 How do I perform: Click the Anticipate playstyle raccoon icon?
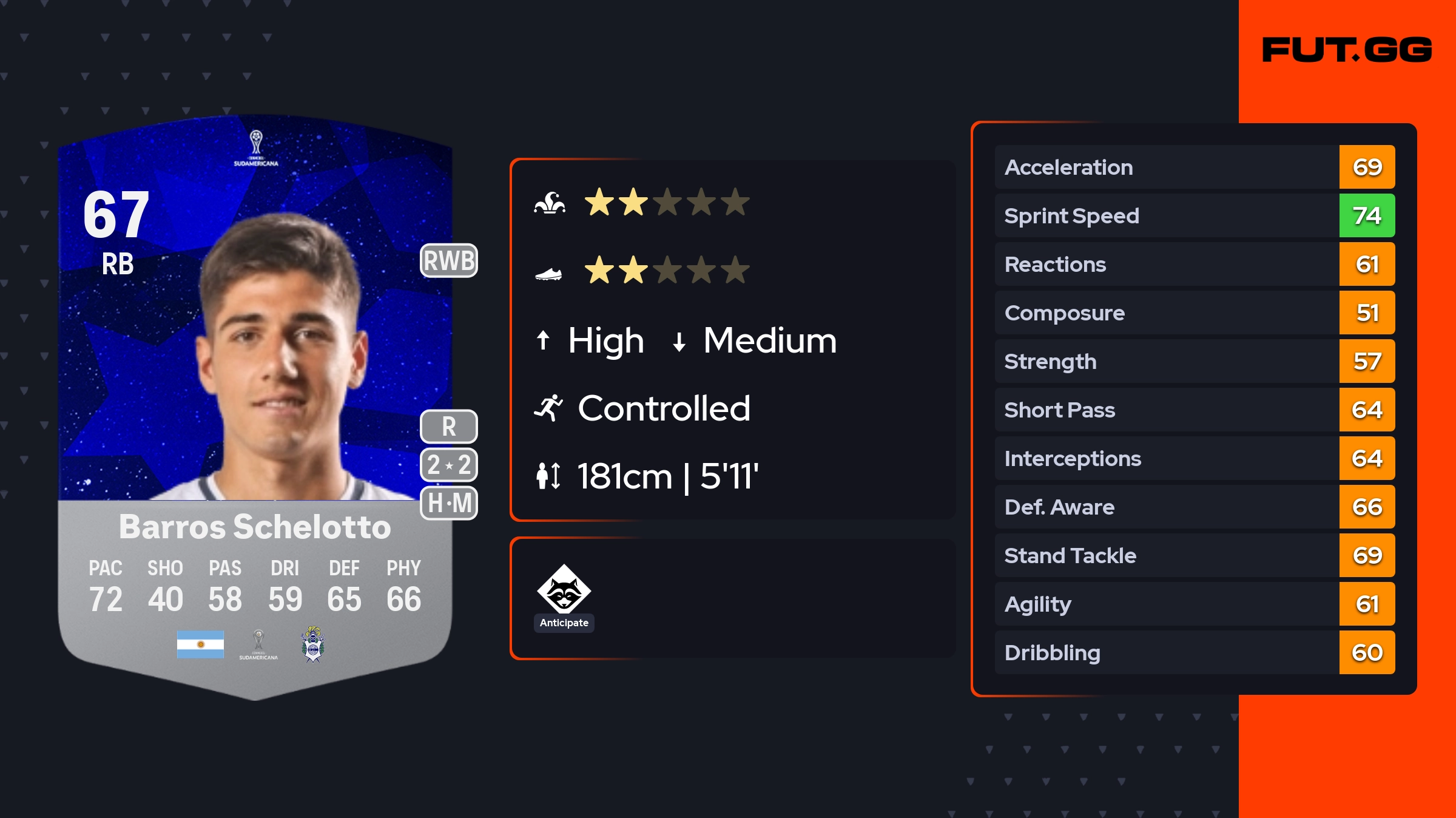click(x=564, y=589)
